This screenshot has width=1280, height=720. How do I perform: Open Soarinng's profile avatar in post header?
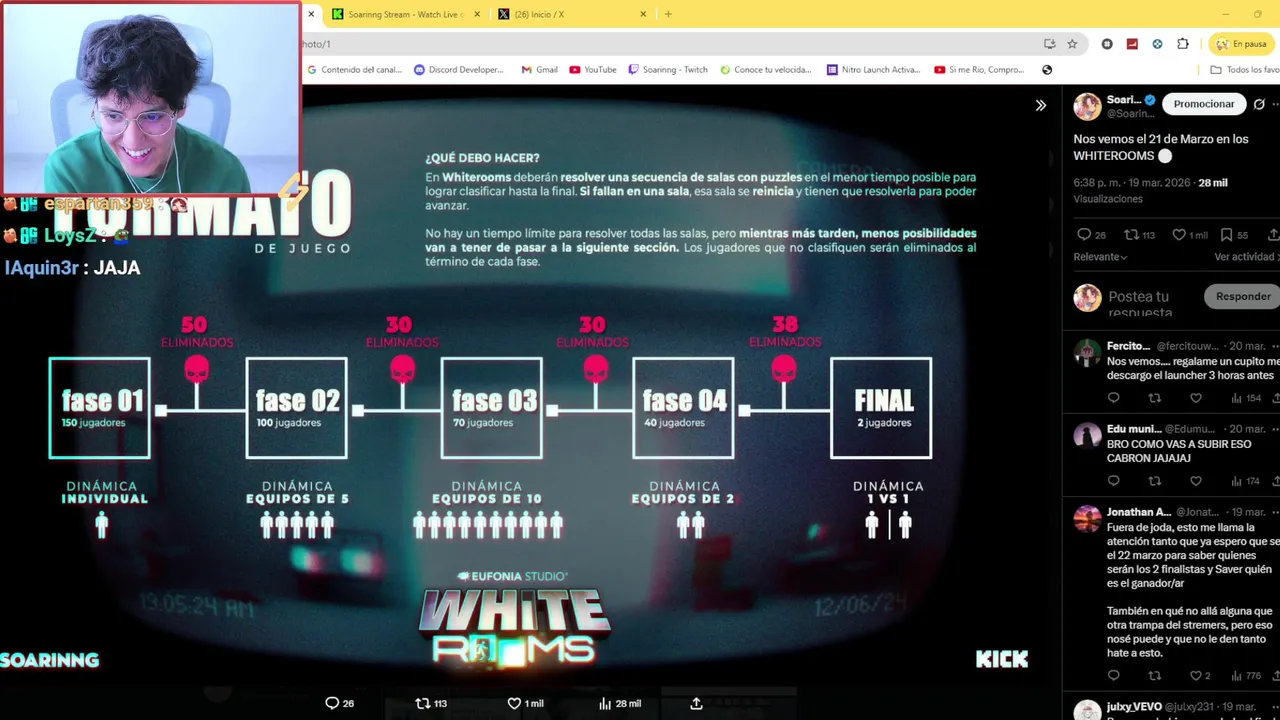click(1087, 106)
